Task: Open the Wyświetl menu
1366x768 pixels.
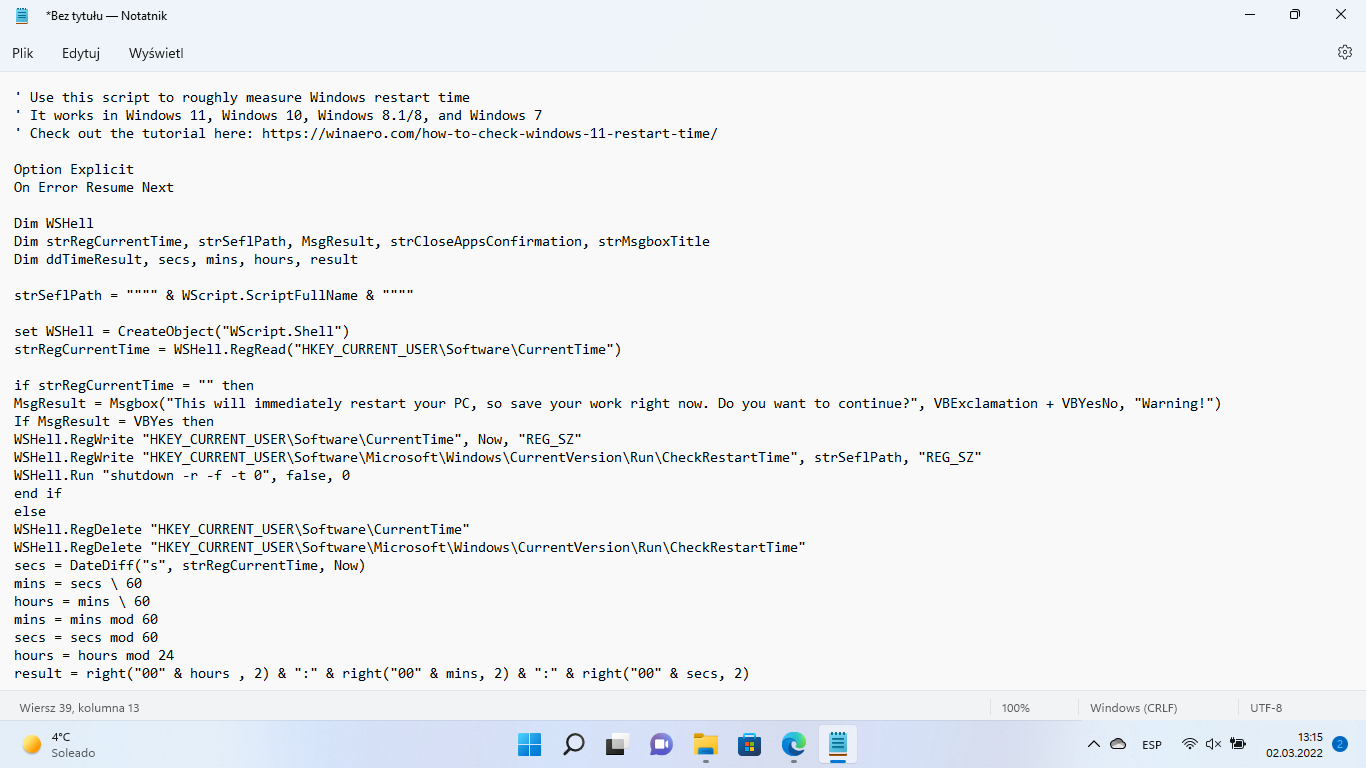Action: click(156, 53)
